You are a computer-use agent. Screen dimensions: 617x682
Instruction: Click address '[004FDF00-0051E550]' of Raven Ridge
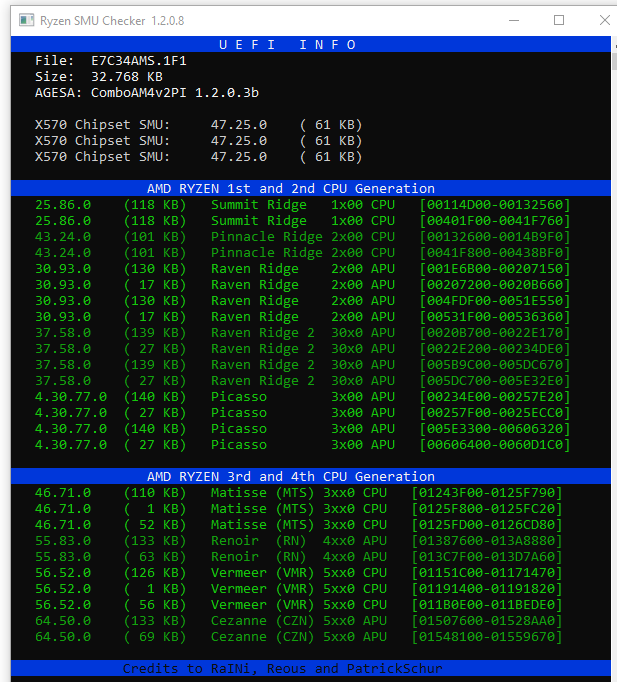point(495,301)
